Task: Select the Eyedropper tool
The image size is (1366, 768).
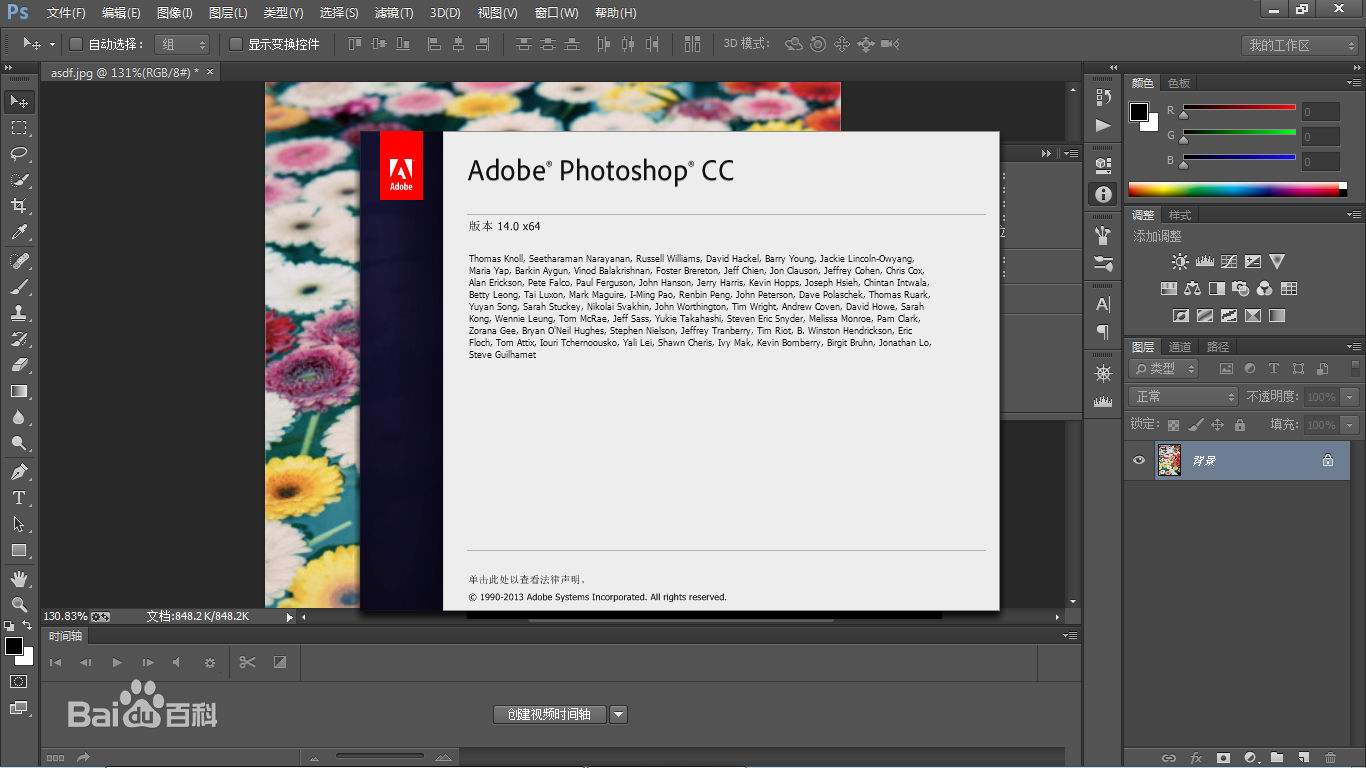Action: click(19, 232)
